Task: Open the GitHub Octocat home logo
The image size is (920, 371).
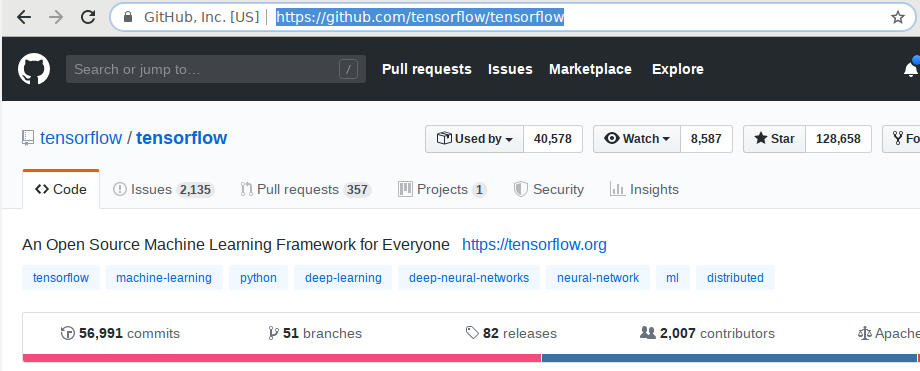Action: tap(34, 69)
